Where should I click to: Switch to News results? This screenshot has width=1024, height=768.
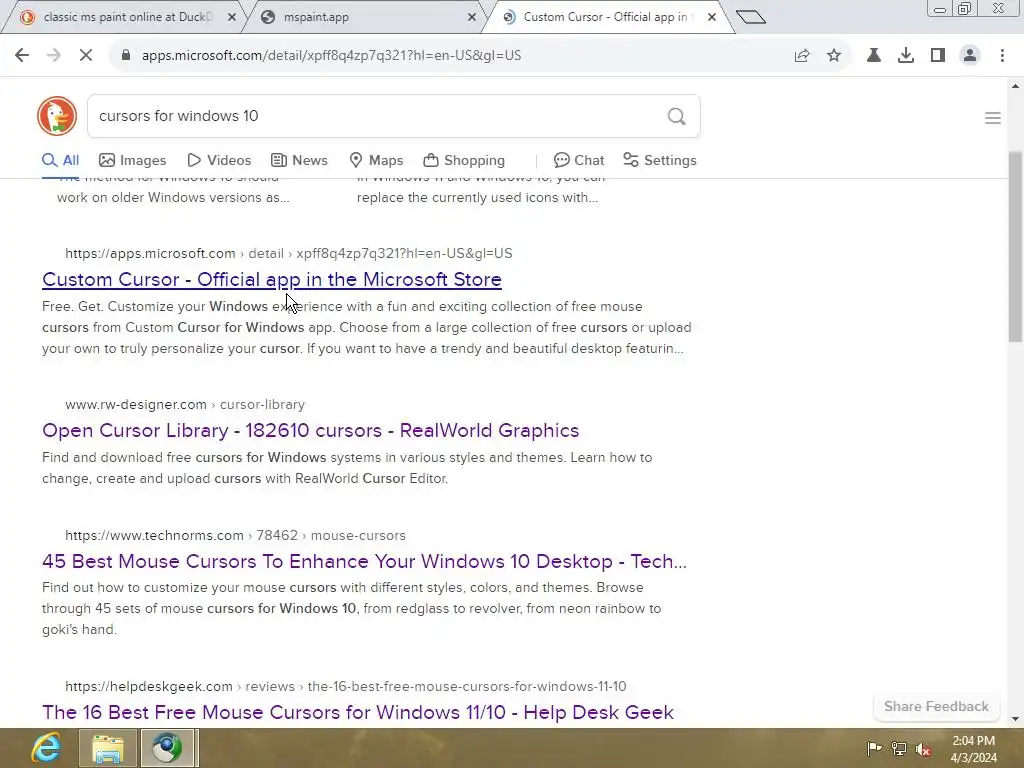point(299,161)
